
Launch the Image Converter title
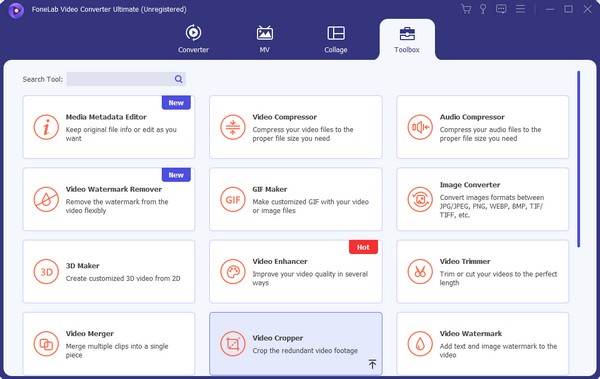470,185
